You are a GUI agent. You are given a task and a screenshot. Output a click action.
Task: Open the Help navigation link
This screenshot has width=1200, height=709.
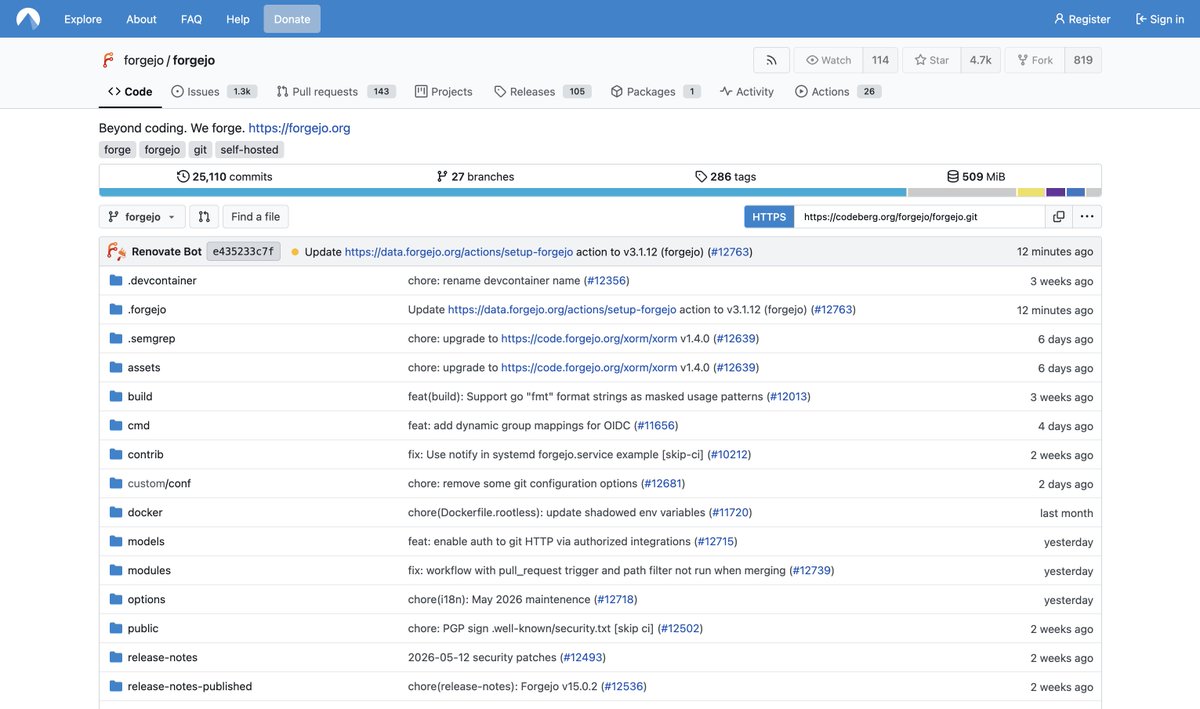click(238, 19)
